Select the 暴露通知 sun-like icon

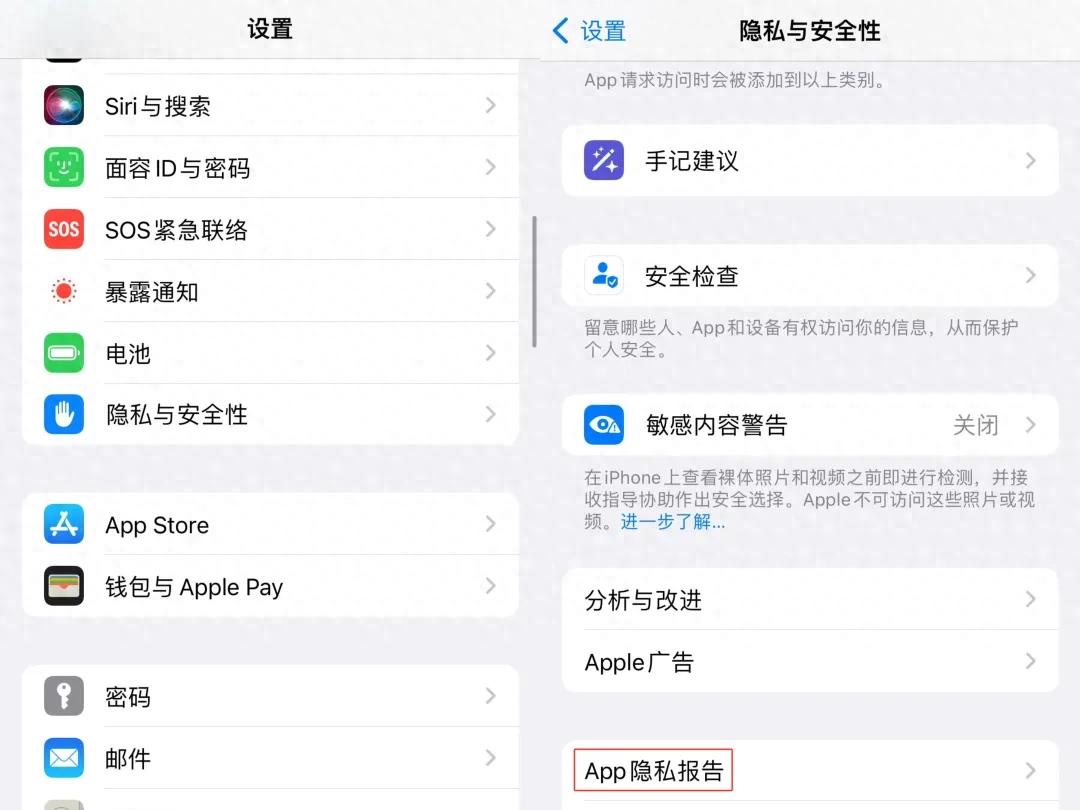point(64,291)
